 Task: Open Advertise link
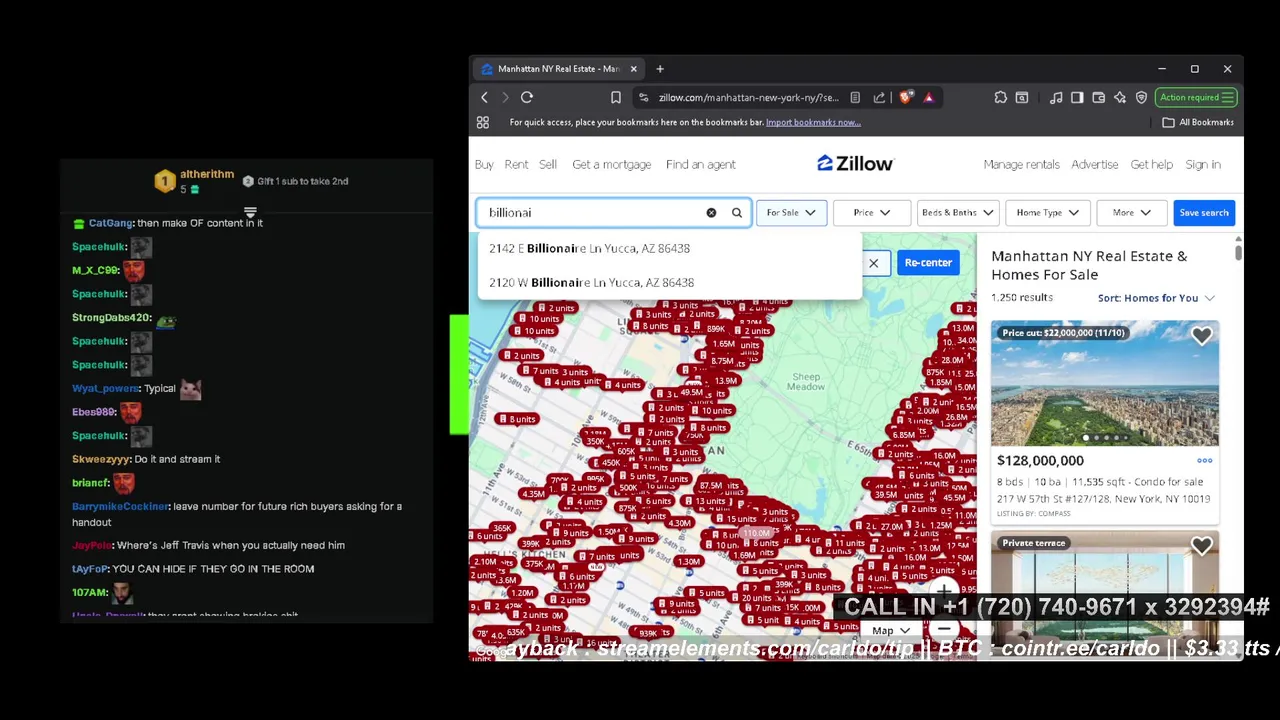click(x=1095, y=165)
